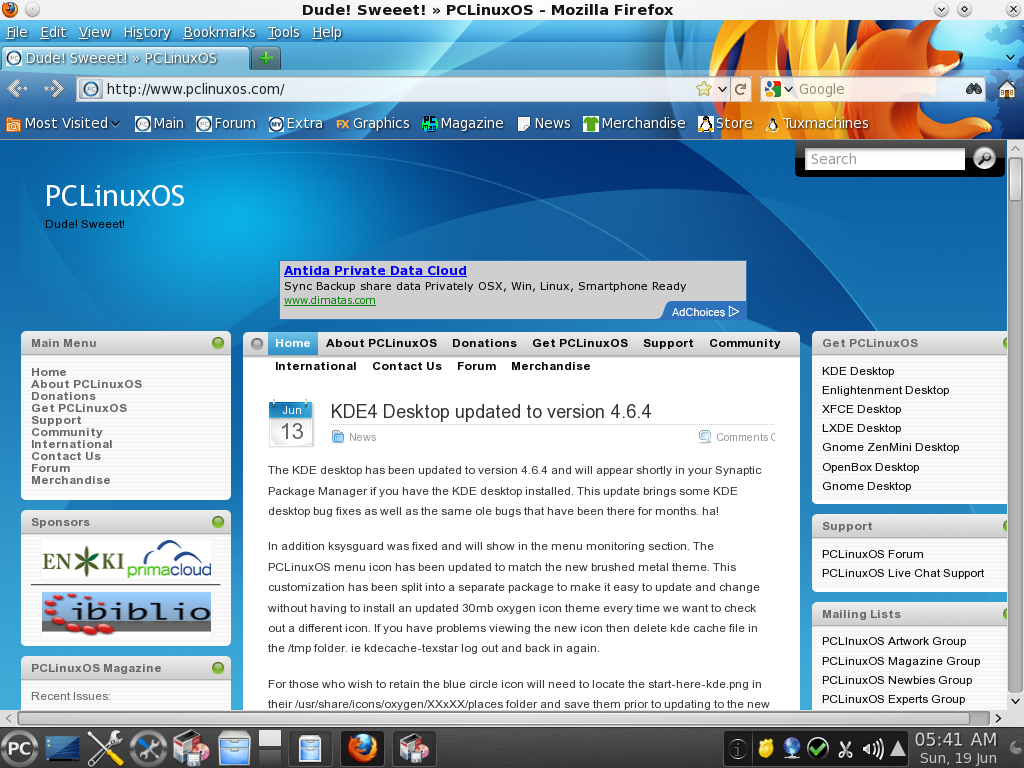Screen dimensions: 1024x768
Task: Open the Forum bookmark in bookmarks toolbar
Action: [x=226, y=123]
